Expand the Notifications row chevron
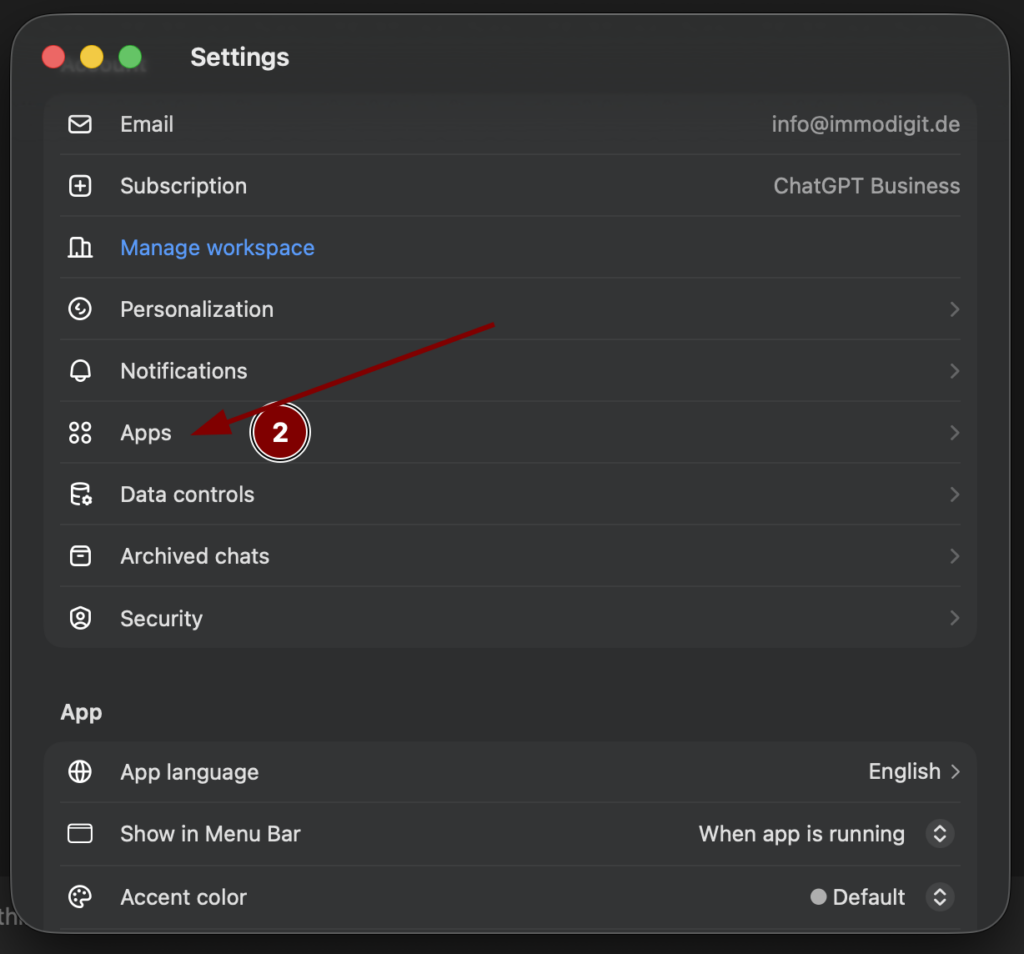The image size is (1024, 954). click(x=954, y=372)
